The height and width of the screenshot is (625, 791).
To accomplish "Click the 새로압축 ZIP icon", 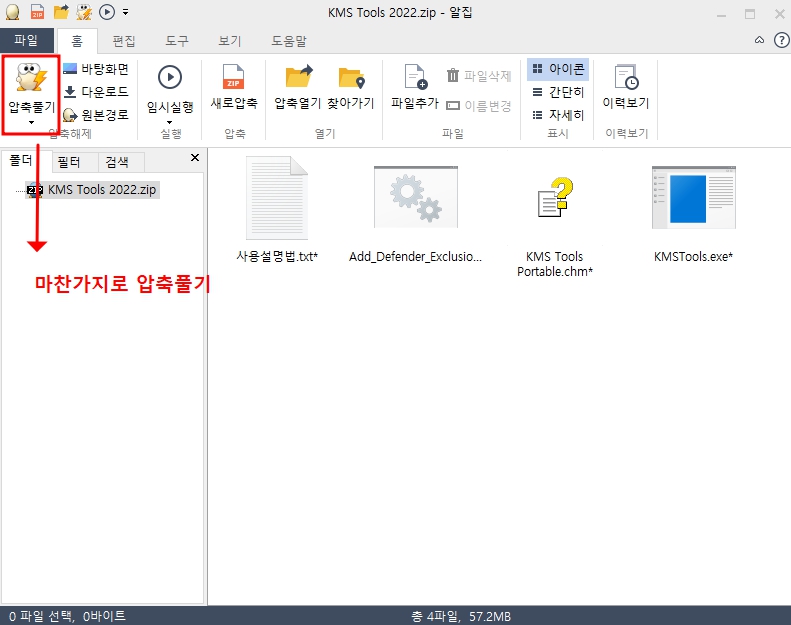I will [x=234, y=78].
